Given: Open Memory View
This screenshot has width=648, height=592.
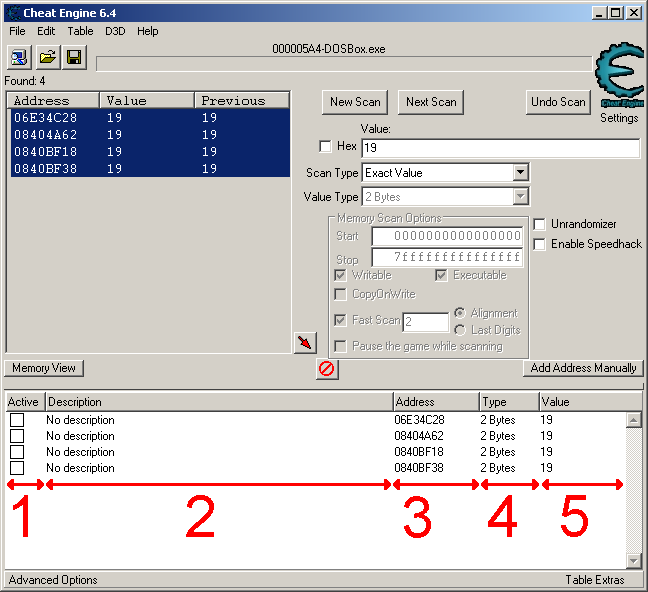Looking at the screenshot, I should point(44,368).
